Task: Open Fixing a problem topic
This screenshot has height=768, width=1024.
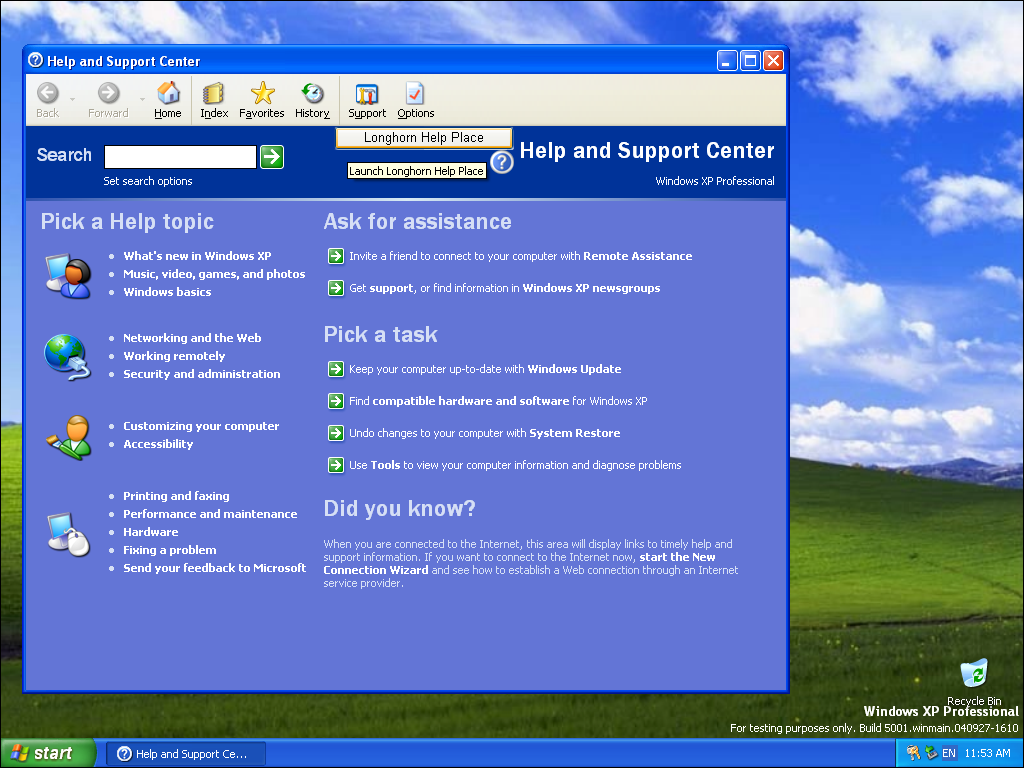Action: (170, 550)
